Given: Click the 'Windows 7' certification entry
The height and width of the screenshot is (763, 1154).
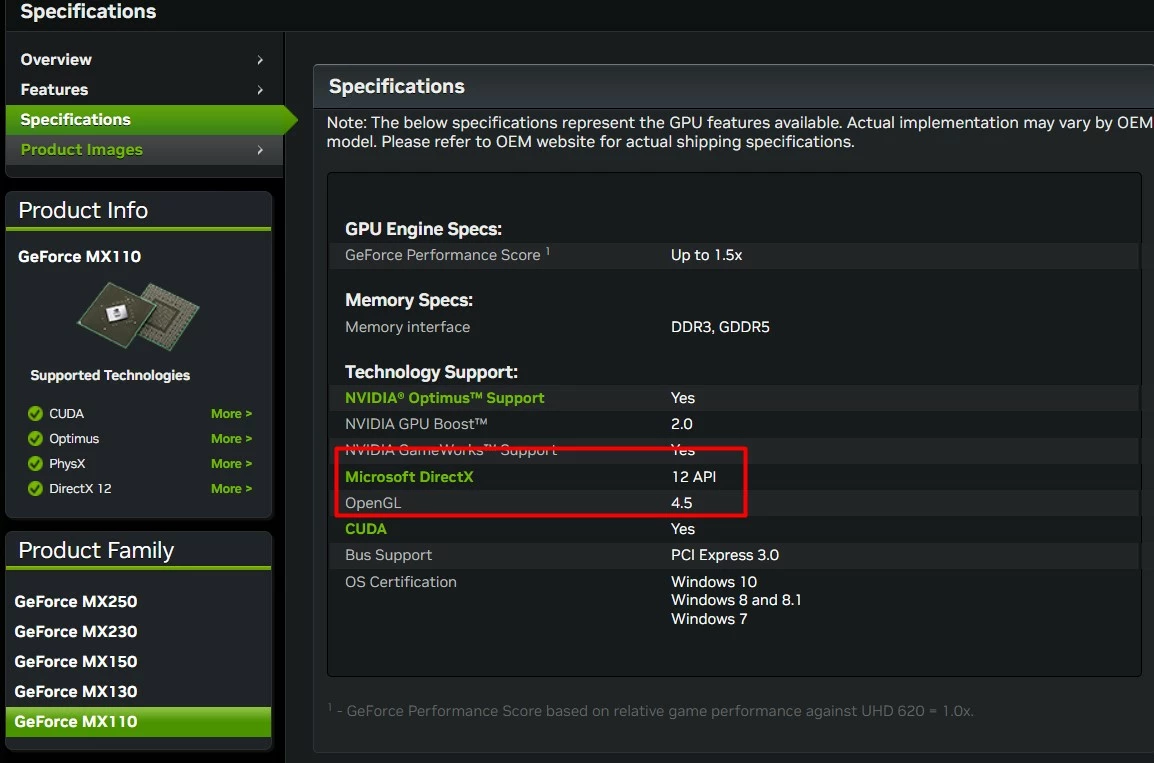Looking at the screenshot, I should 709,620.
